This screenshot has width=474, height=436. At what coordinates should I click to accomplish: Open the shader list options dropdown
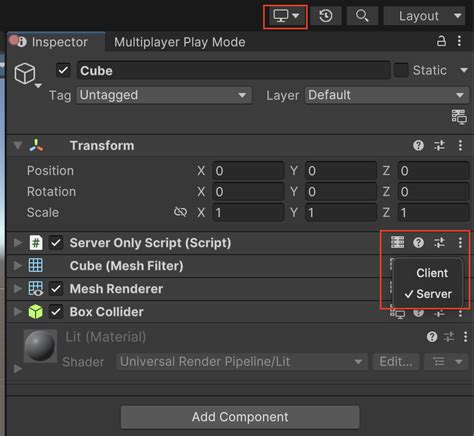click(x=447, y=362)
